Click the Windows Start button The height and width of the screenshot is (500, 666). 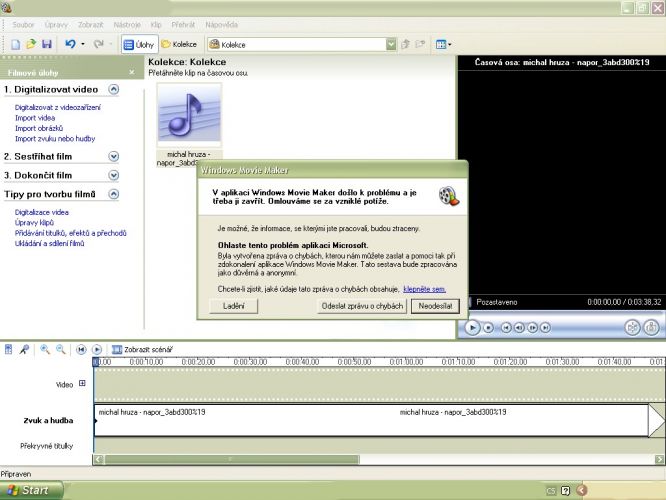[31, 490]
